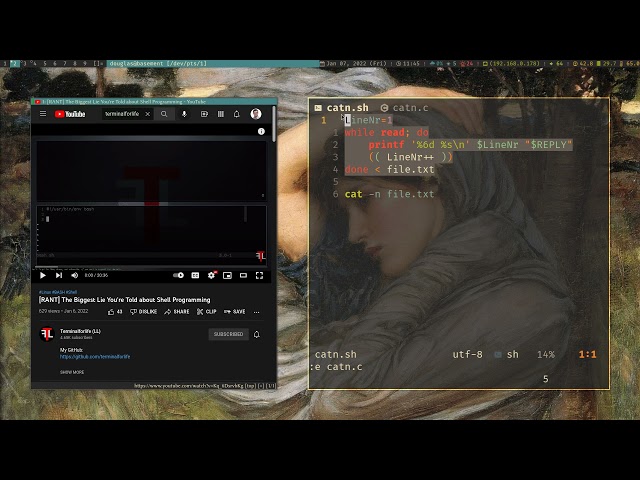Image resolution: width=640 pixels, height=480 pixels.
Task: Enter fullscreen mode in the player
Action: point(259,276)
